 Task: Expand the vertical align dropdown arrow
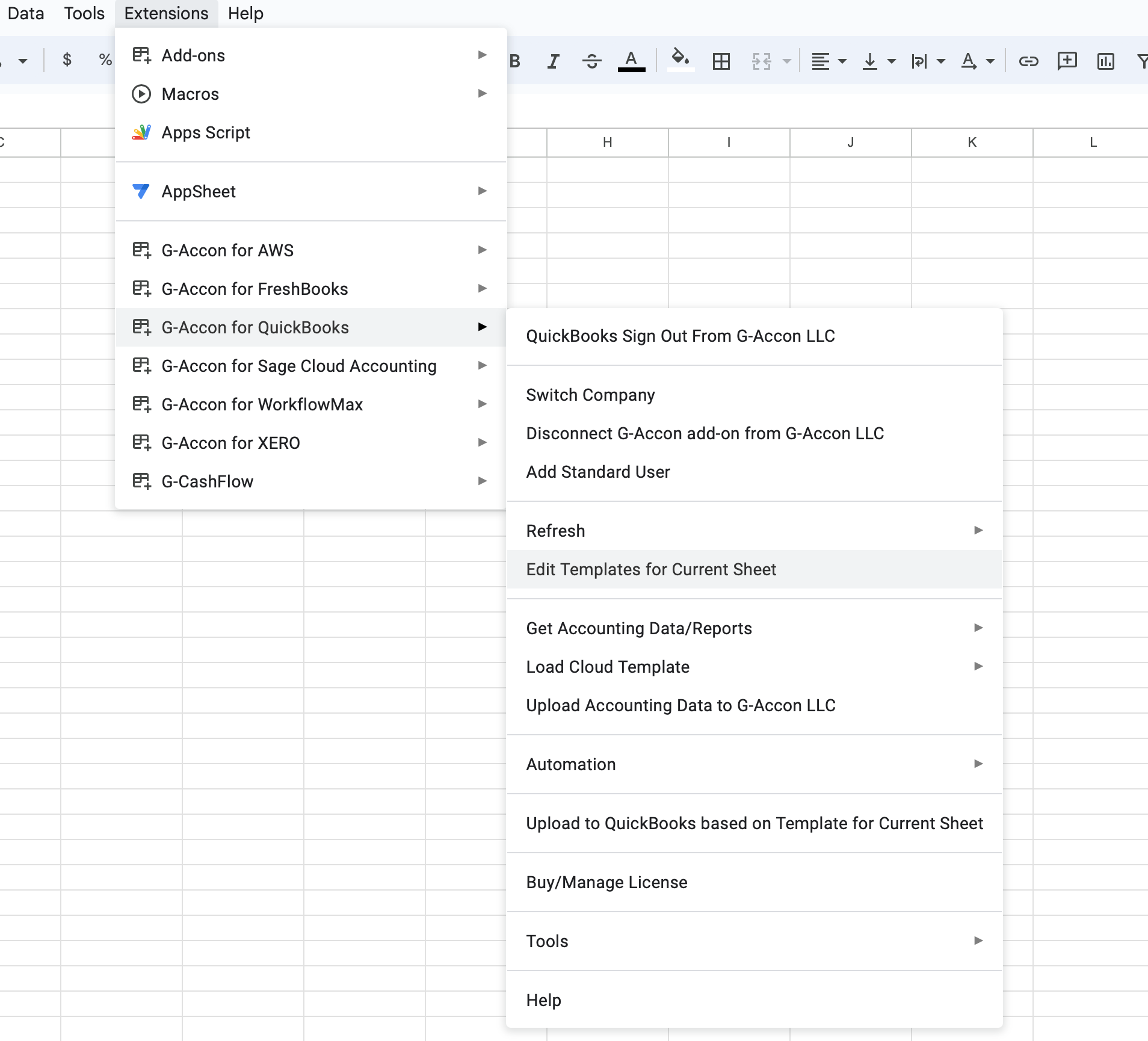pos(892,61)
